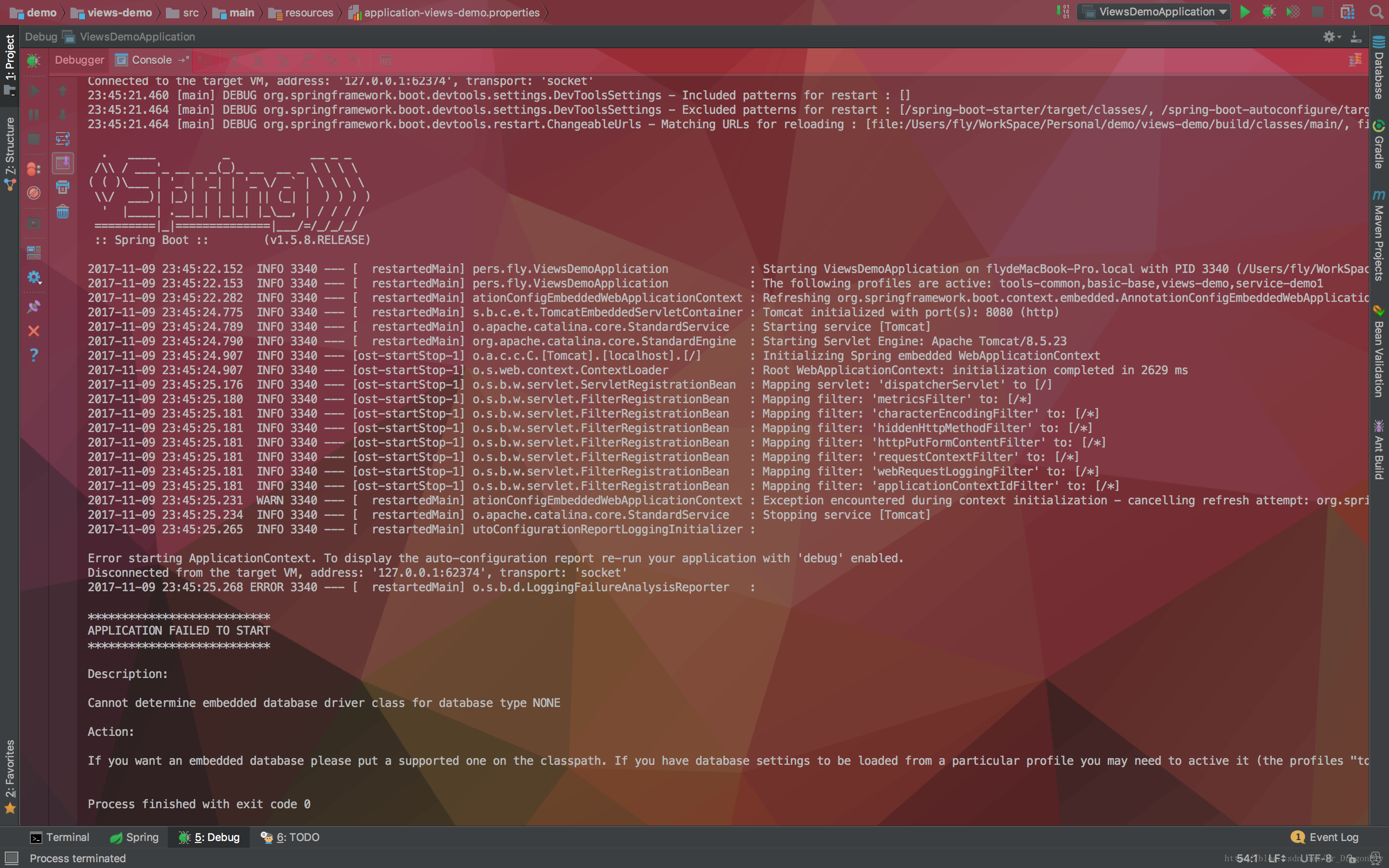Rerun ViewsDemoApplication with the green bug icon

coord(34,60)
